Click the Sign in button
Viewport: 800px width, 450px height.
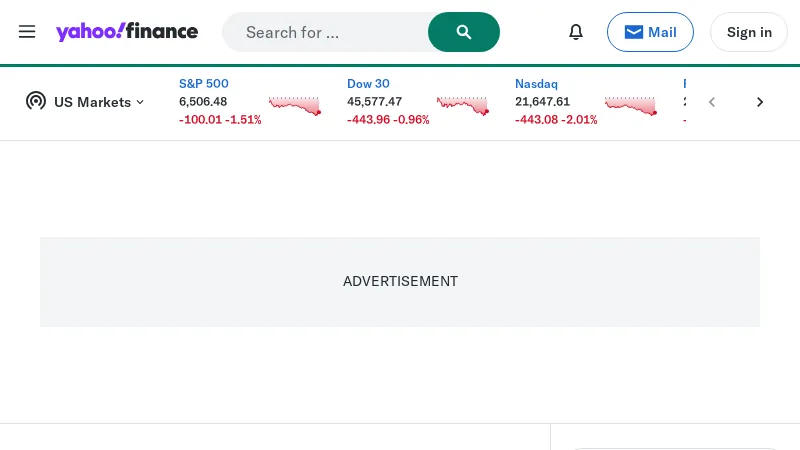click(749, 32)
